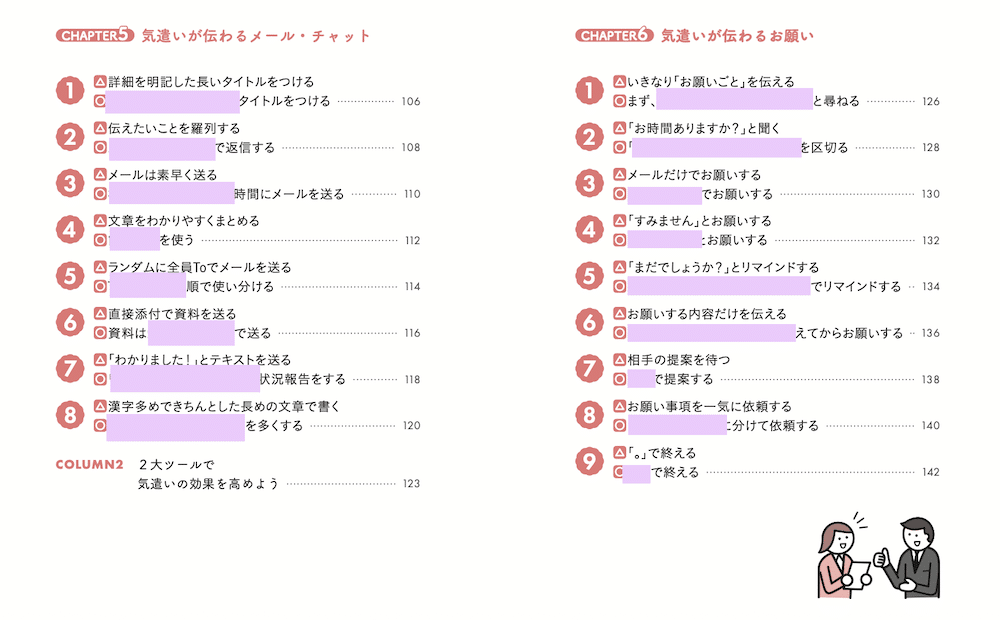Click number 5 badge in Chapter 6 list
The height and width of the screenshot is (620, 1000).
click(x=590, y=276)
